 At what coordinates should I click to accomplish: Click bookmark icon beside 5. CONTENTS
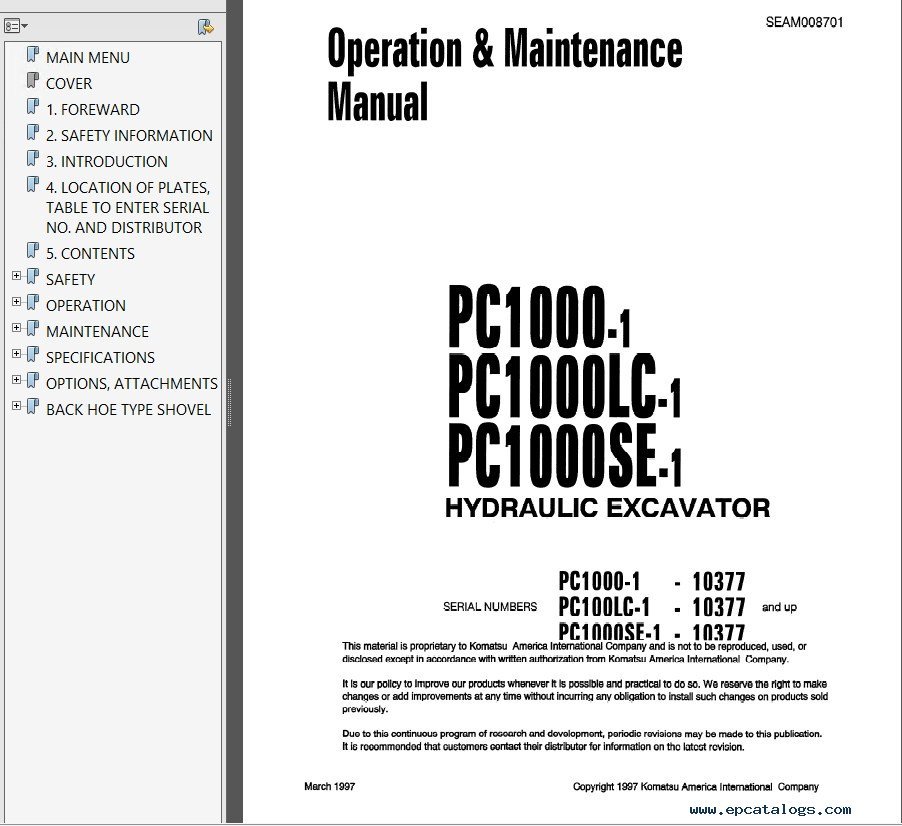(33, 250)
